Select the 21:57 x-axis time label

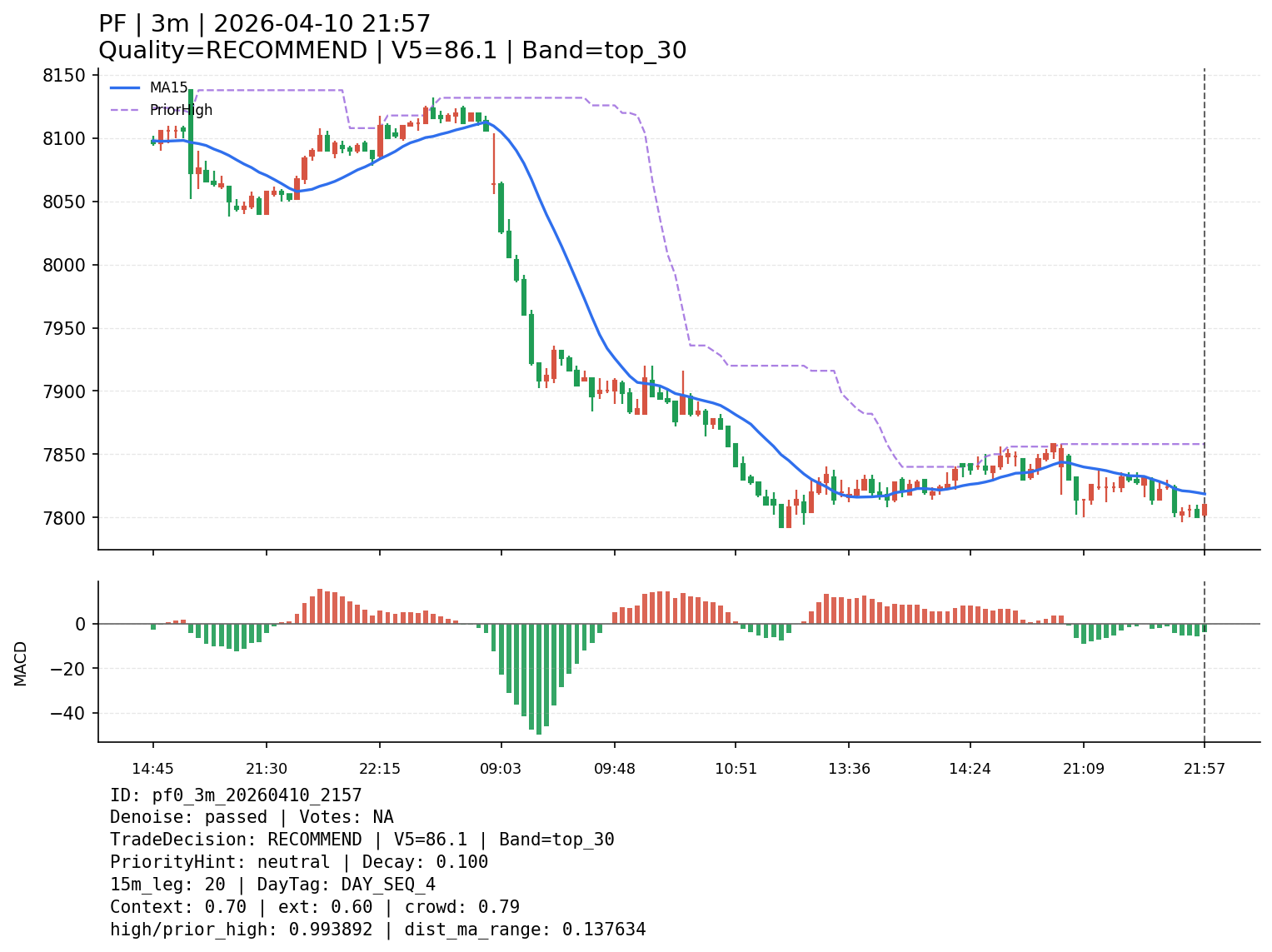[1205, 769]
